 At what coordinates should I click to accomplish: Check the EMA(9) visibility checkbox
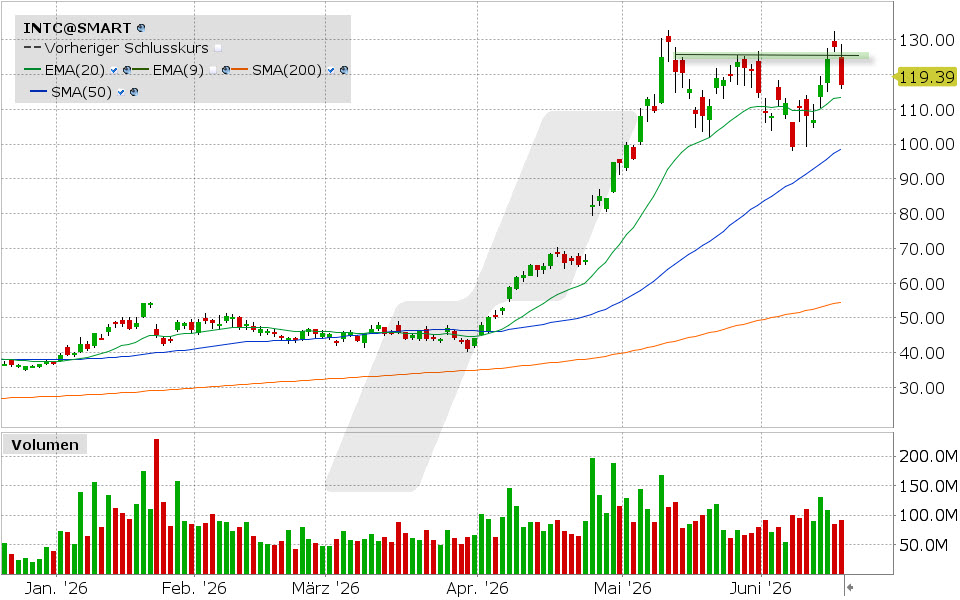[212, 70]
